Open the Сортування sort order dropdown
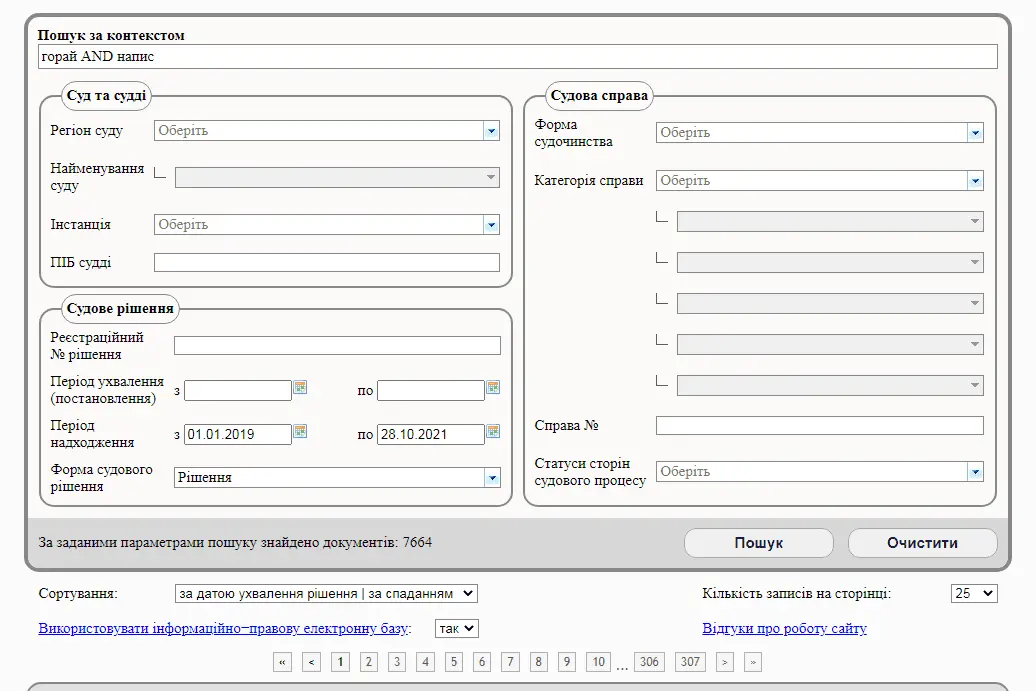 [326, 594]
